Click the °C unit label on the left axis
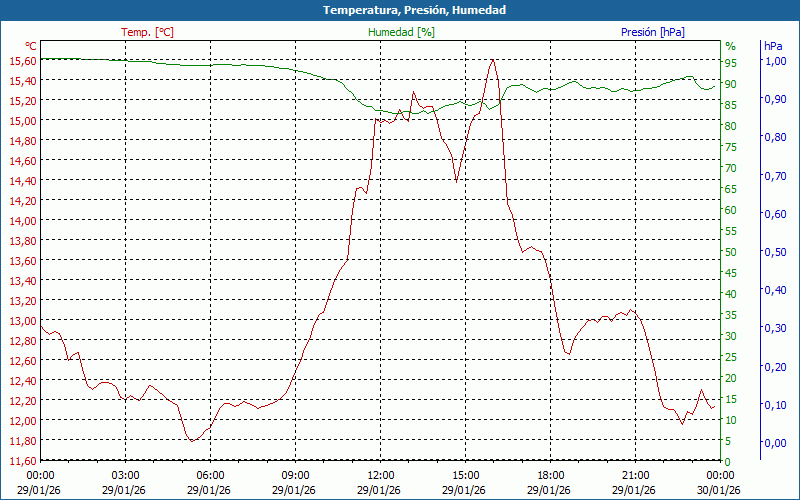The width and height of the screenshot is (800, 500). pos(30,46)
